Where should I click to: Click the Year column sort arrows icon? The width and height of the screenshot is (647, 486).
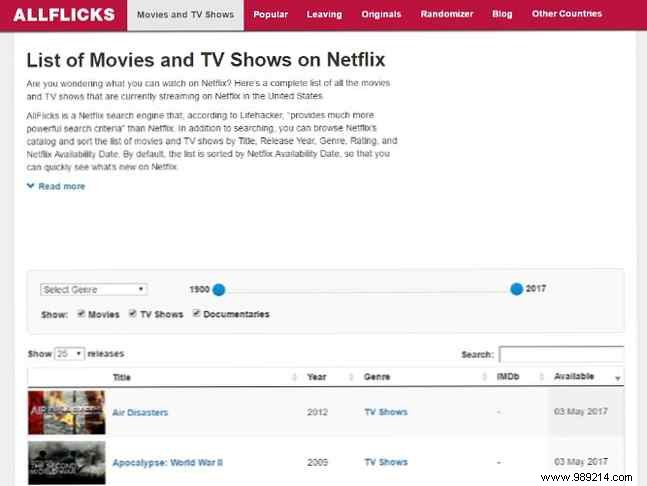tap(351, 377)
